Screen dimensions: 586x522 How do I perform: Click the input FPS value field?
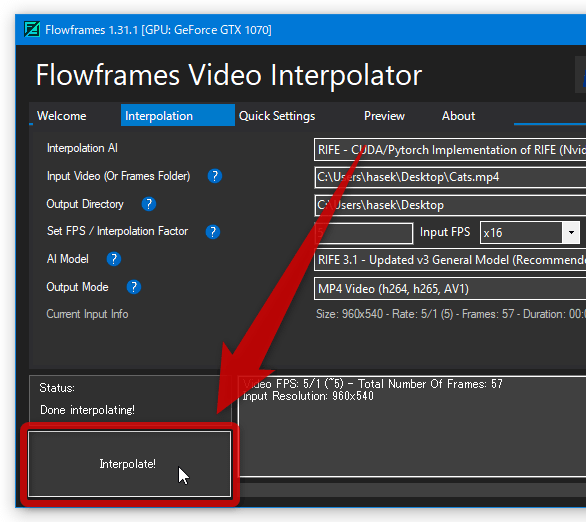coord(364,233)
